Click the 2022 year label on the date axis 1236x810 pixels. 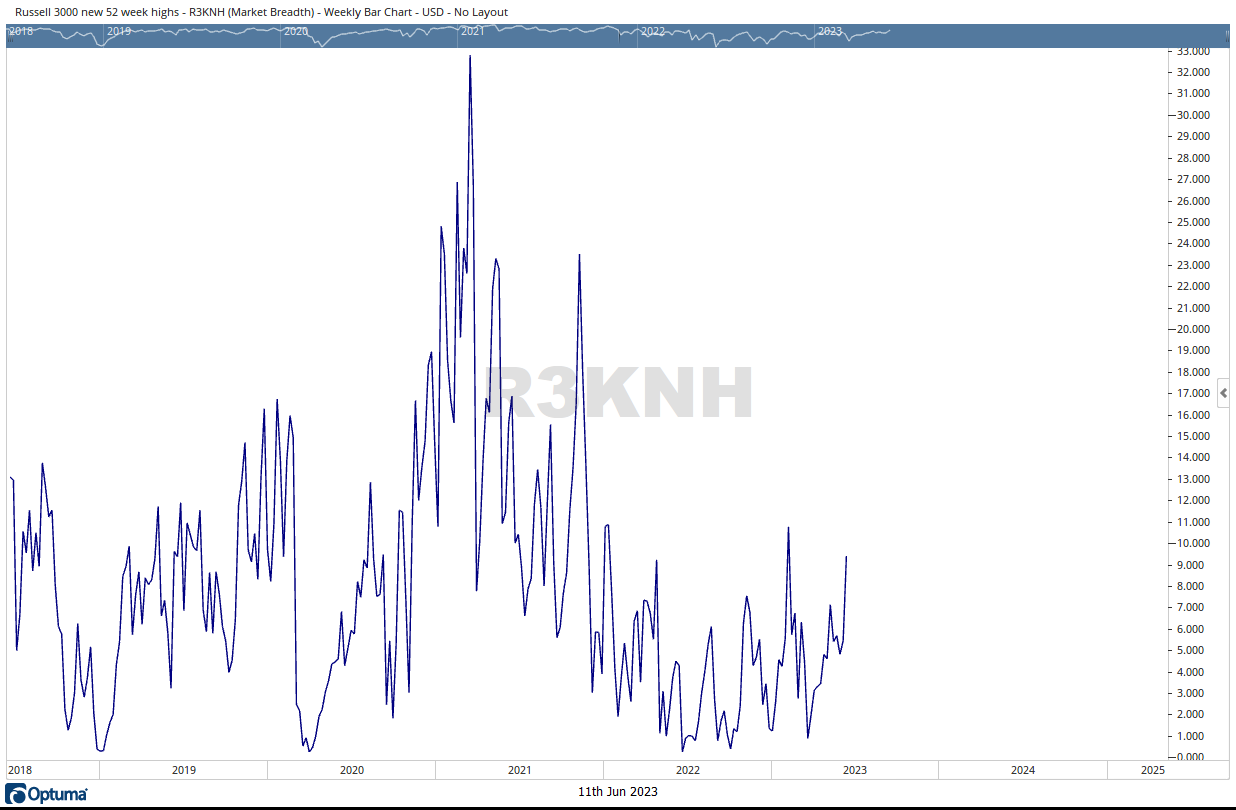coord(687,770)
